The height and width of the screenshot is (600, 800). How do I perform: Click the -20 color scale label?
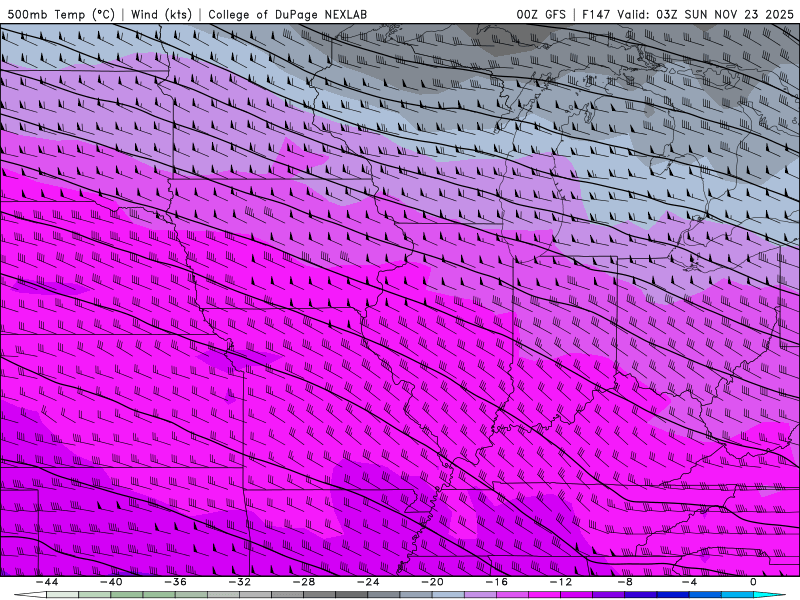pos(432,582)
